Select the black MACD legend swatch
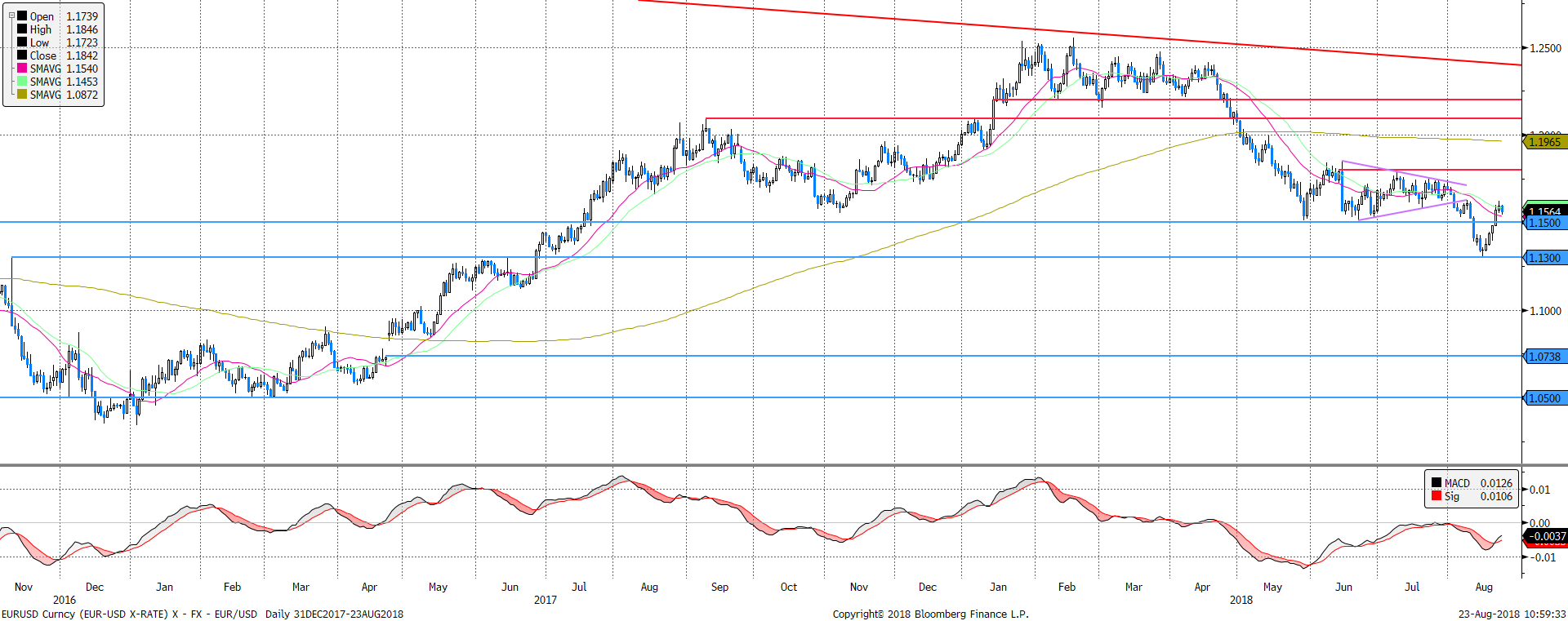Image resolution: width=1568 pixels, height=621 pixels. point(1436,483)
